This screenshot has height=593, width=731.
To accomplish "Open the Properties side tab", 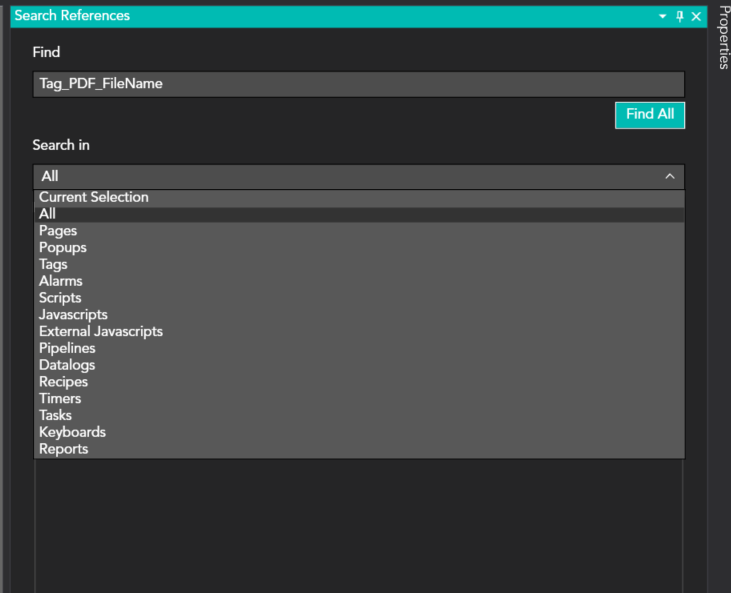I will click(x=724, y=38).
